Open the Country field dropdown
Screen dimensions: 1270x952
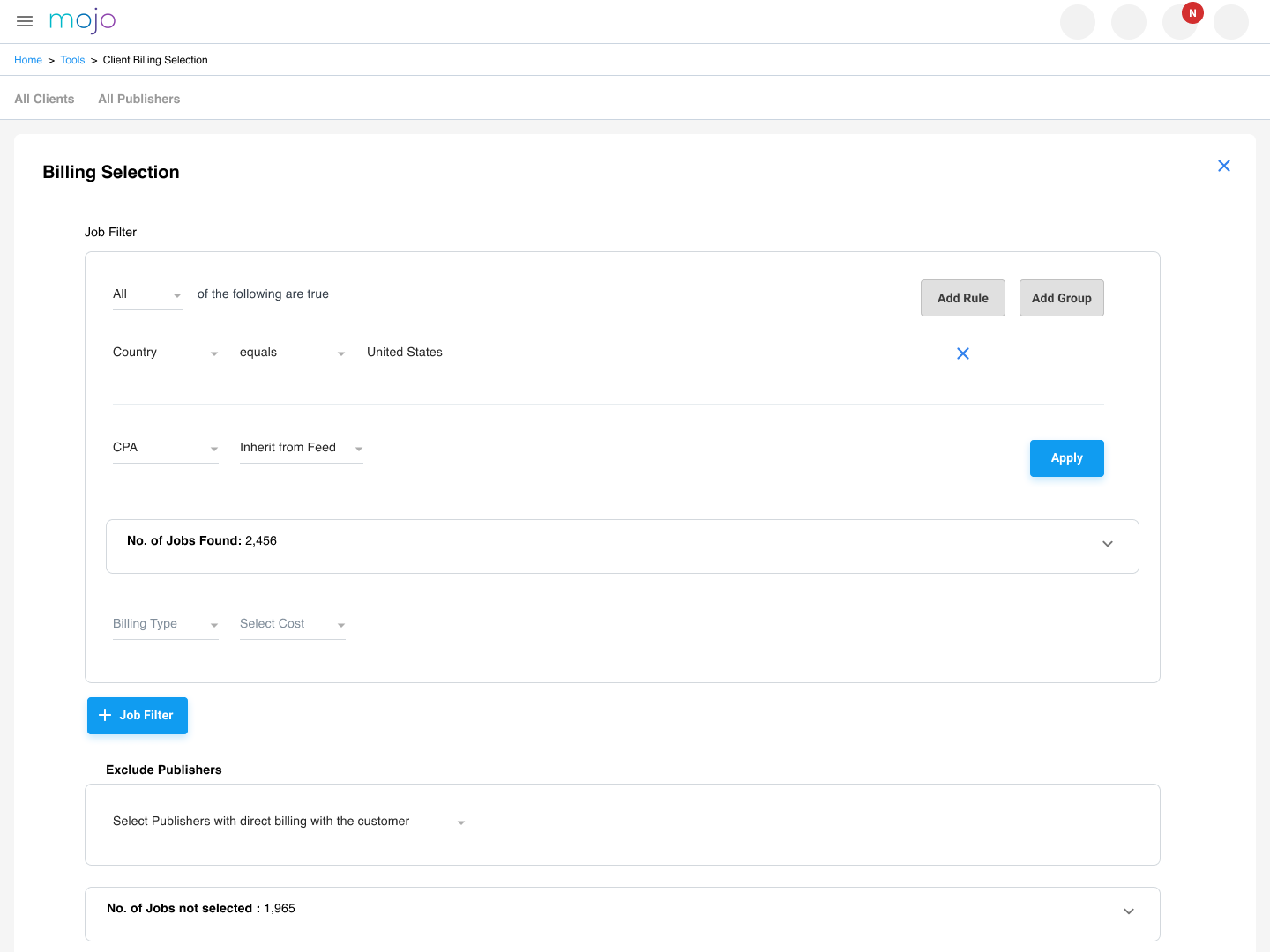pyautogui.click(x=165, y=353)
